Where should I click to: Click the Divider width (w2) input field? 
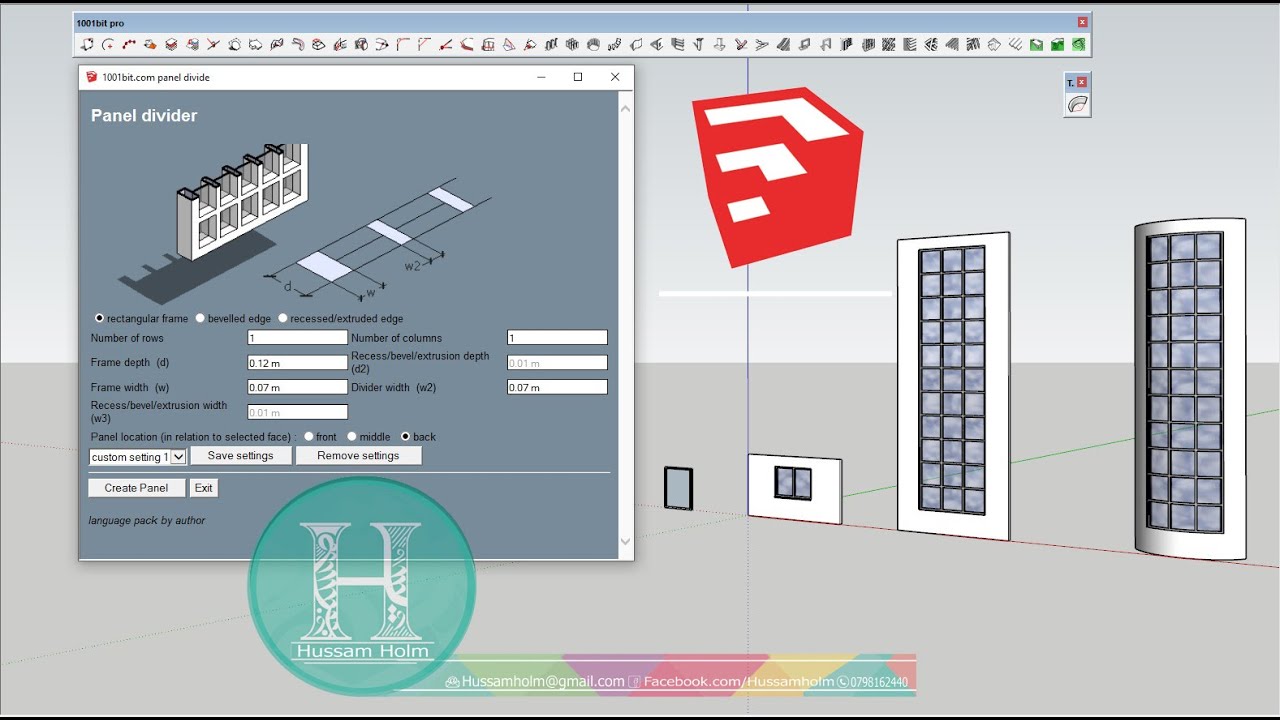(557, 387)
